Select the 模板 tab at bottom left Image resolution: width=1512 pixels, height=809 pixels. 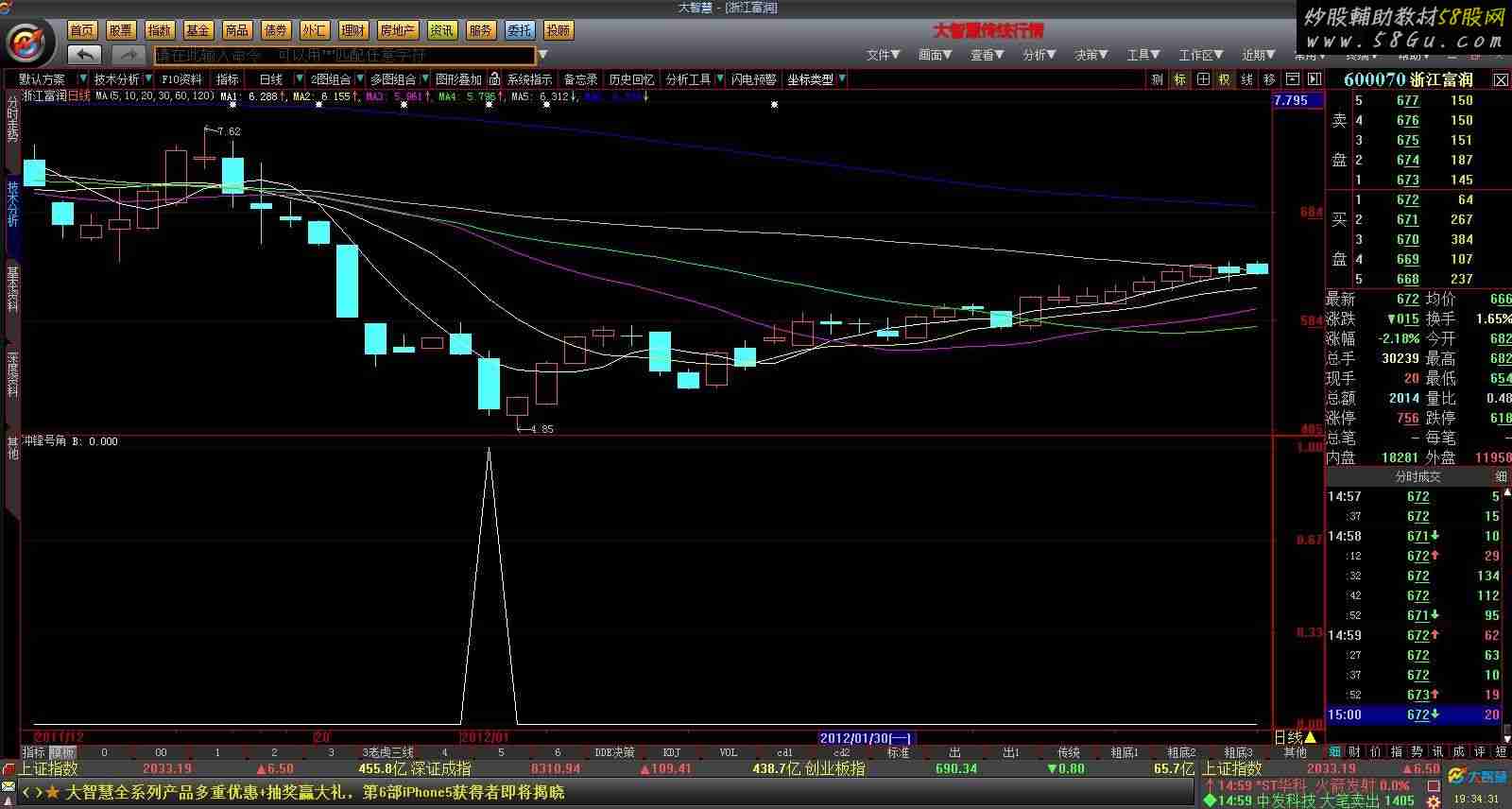click(x=62, y=752)
